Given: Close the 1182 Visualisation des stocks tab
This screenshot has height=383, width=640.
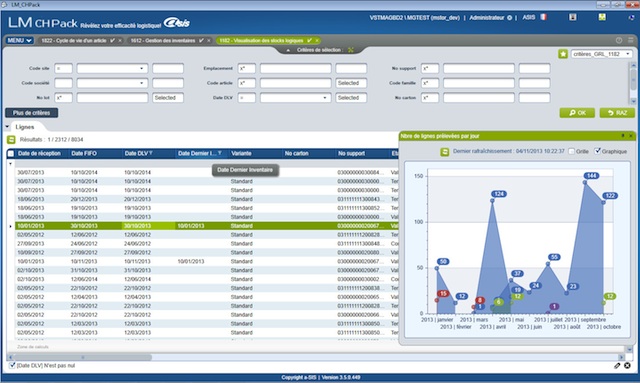Looking at the screenshot, I should tap(317, 40).
